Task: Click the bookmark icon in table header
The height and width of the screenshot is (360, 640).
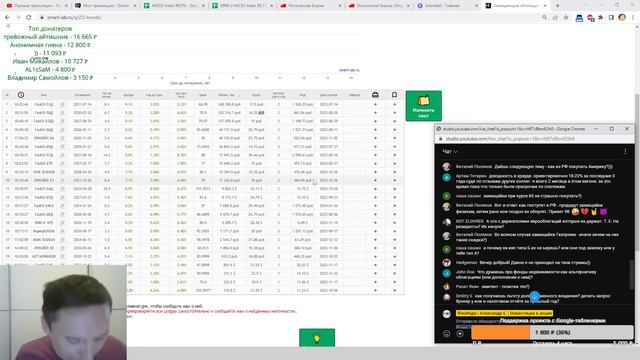Action: 394,95
